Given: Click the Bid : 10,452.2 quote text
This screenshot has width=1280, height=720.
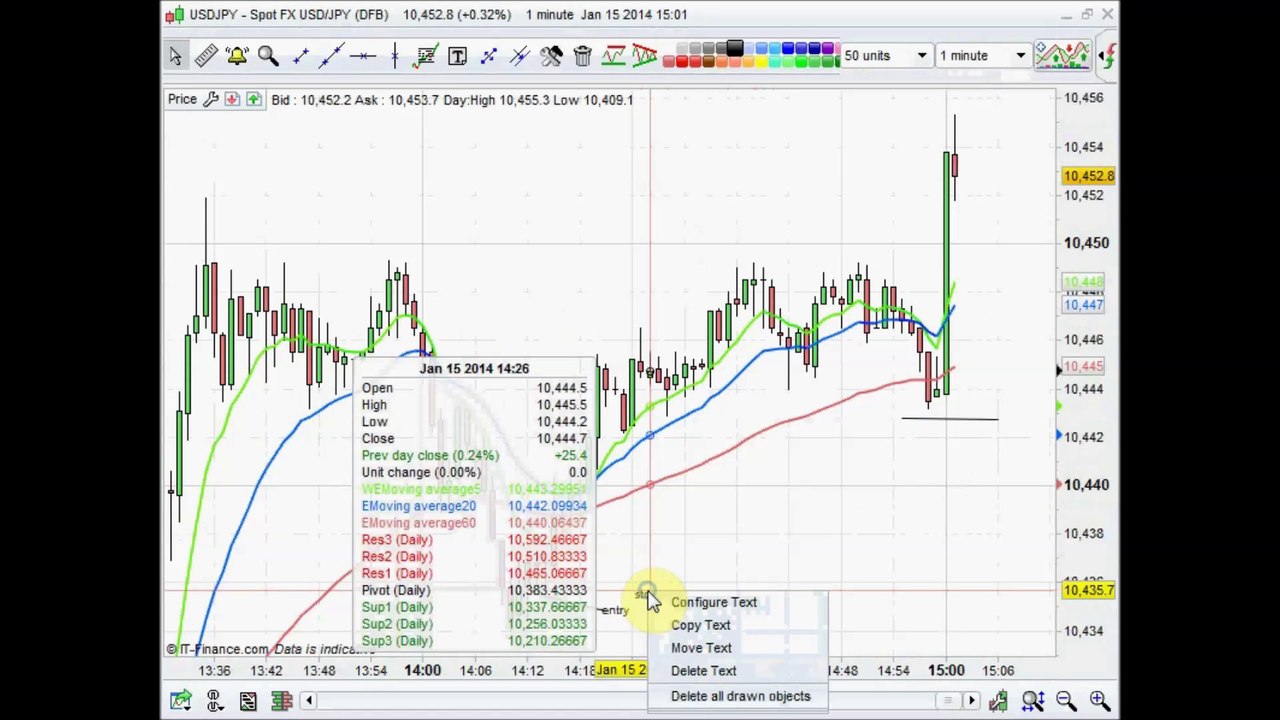Looking at the screenshot, I should (311, 99).
